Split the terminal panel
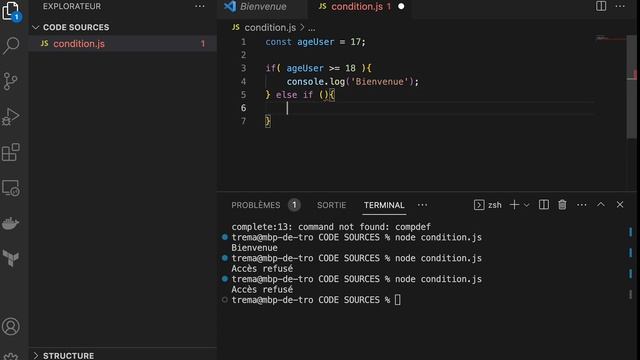The width and height of the screenshot is (640, 360). point(544,204)
